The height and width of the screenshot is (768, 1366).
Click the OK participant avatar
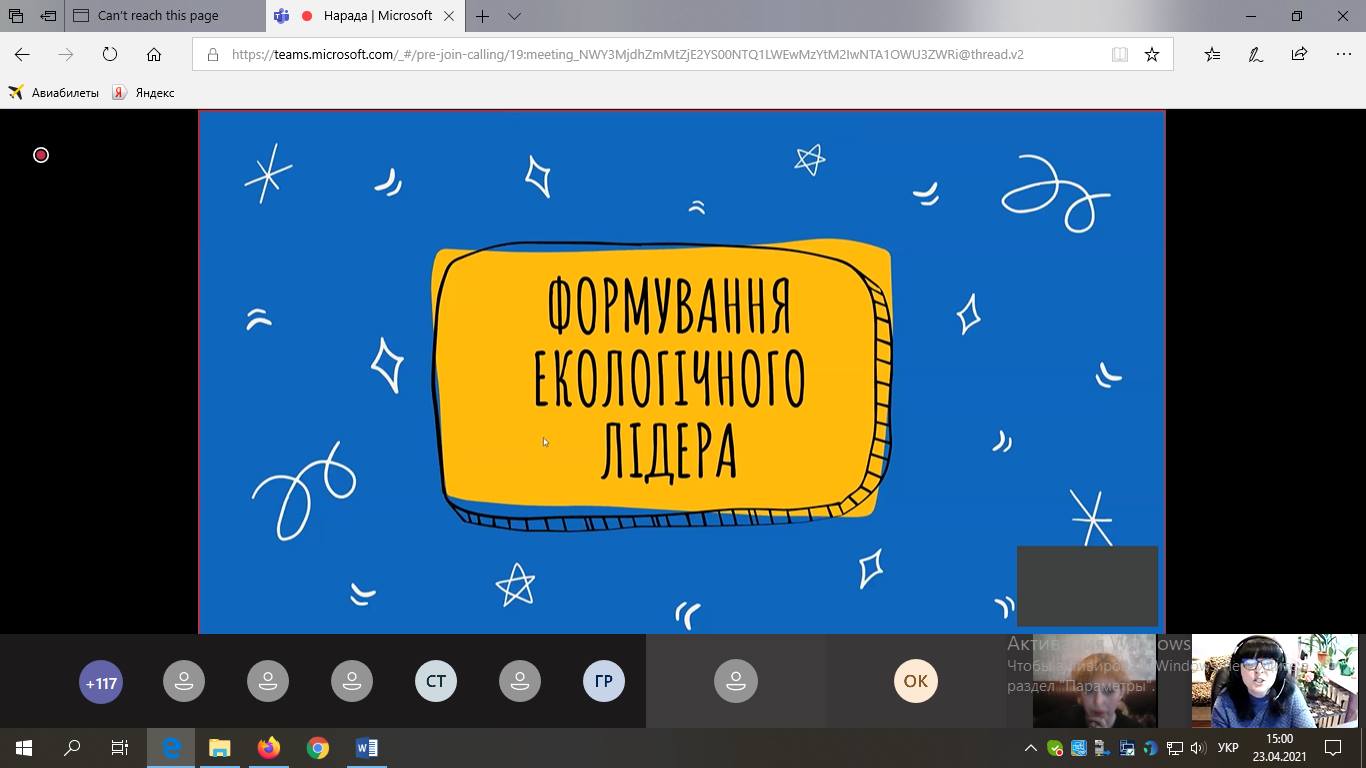[916, 681]
